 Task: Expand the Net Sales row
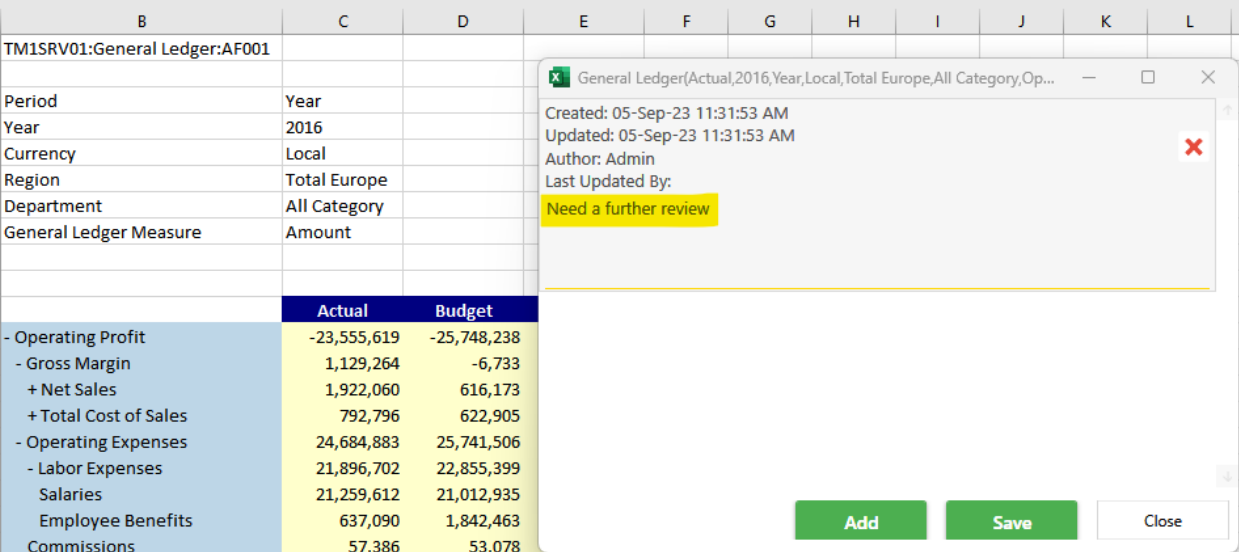tap(33, 390)
